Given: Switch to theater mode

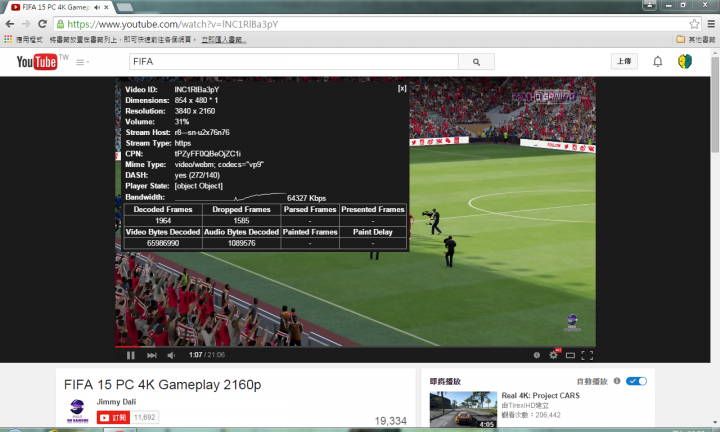Looking at the screenshot, I should click(570, 355).
